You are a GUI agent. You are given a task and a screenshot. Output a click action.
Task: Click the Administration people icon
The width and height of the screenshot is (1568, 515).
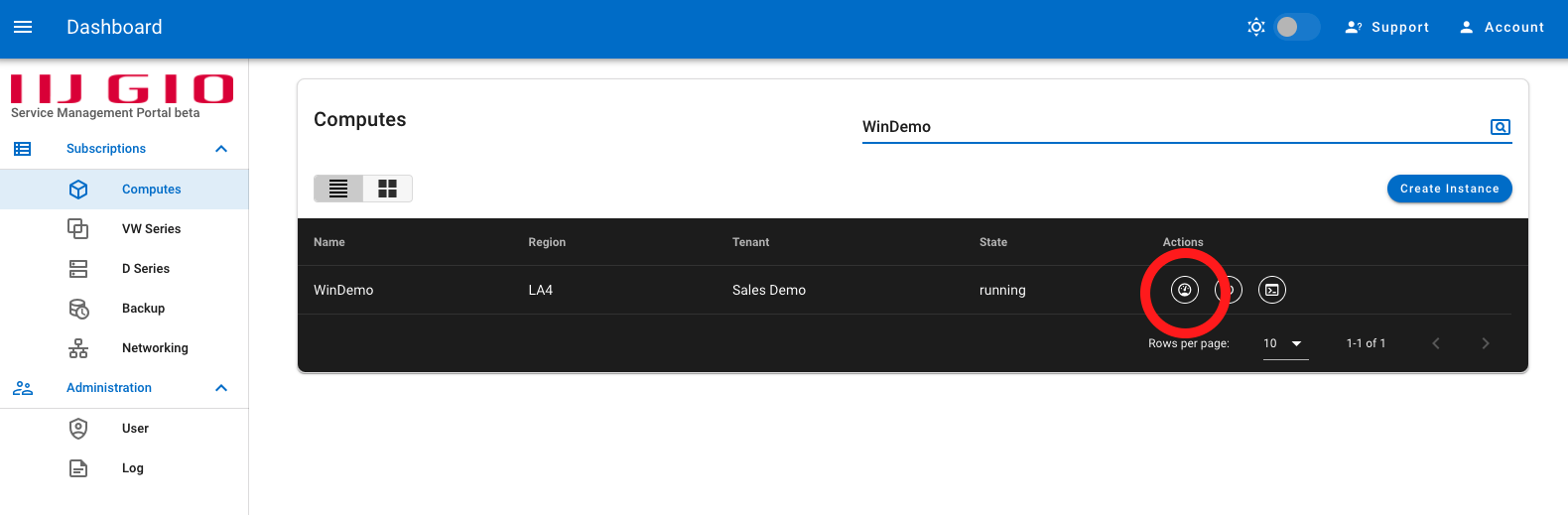pos(23,388)
